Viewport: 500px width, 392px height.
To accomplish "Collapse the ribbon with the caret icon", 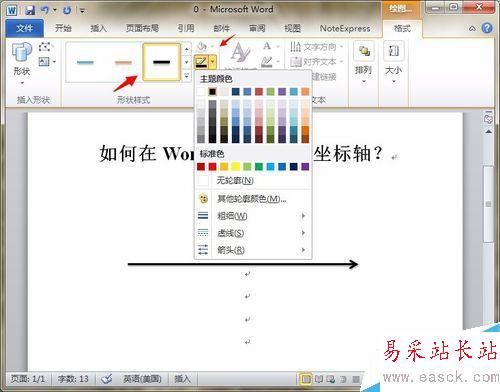I will pyautogui.click(x=472, y=29).
